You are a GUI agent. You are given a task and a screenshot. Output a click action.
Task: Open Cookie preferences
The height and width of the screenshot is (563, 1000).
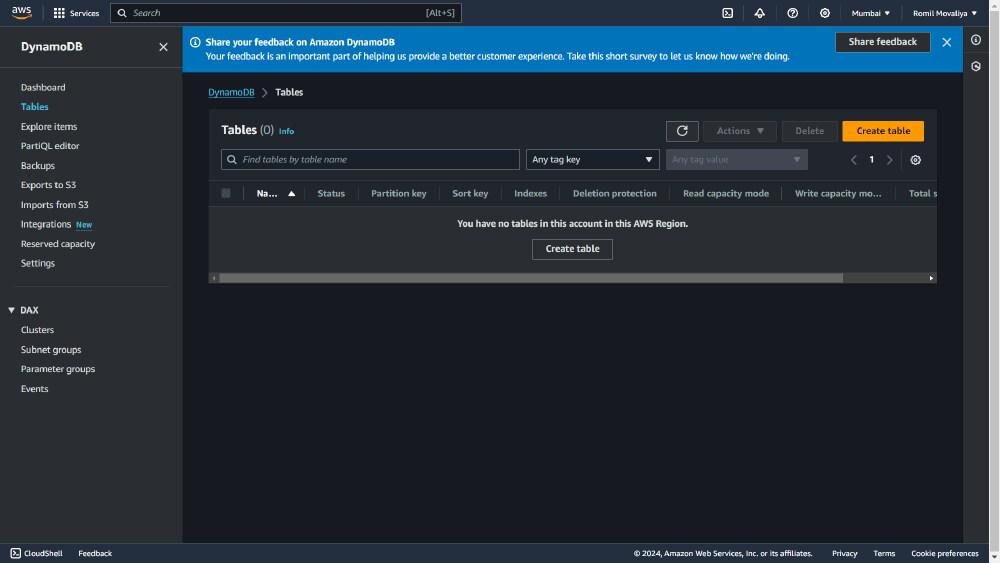945,553
